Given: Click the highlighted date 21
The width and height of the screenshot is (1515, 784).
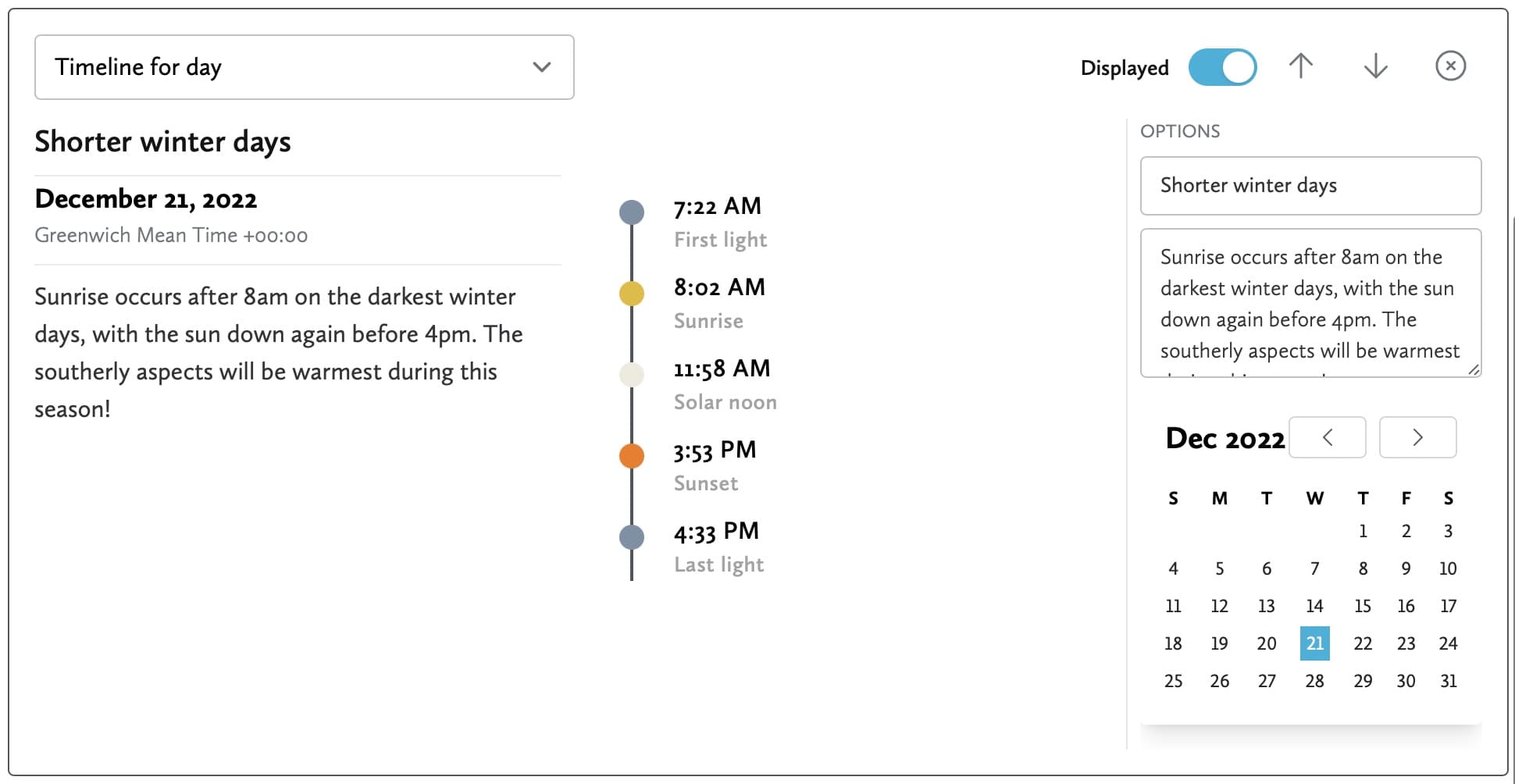Looking at the screenshot, I should point(1314,643).
